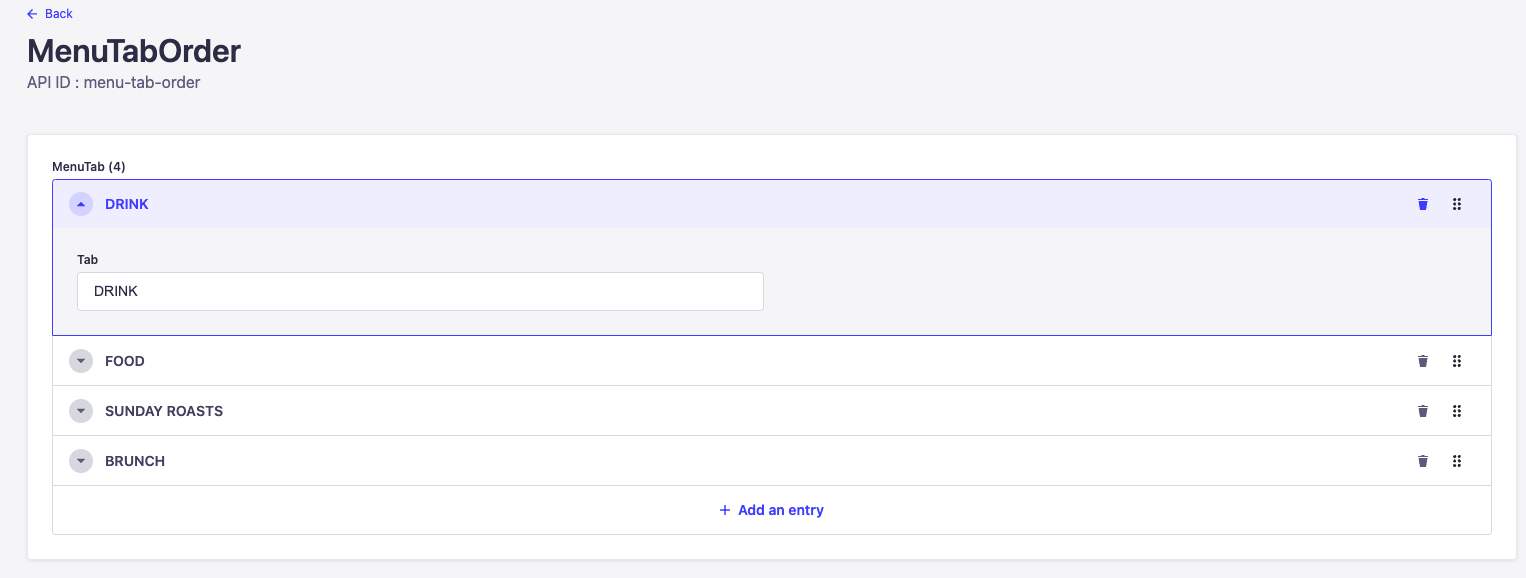The height and width of the screenshot is (578, 1526).
Task: Click the drag handle for FOOD
Action: 1457,361
